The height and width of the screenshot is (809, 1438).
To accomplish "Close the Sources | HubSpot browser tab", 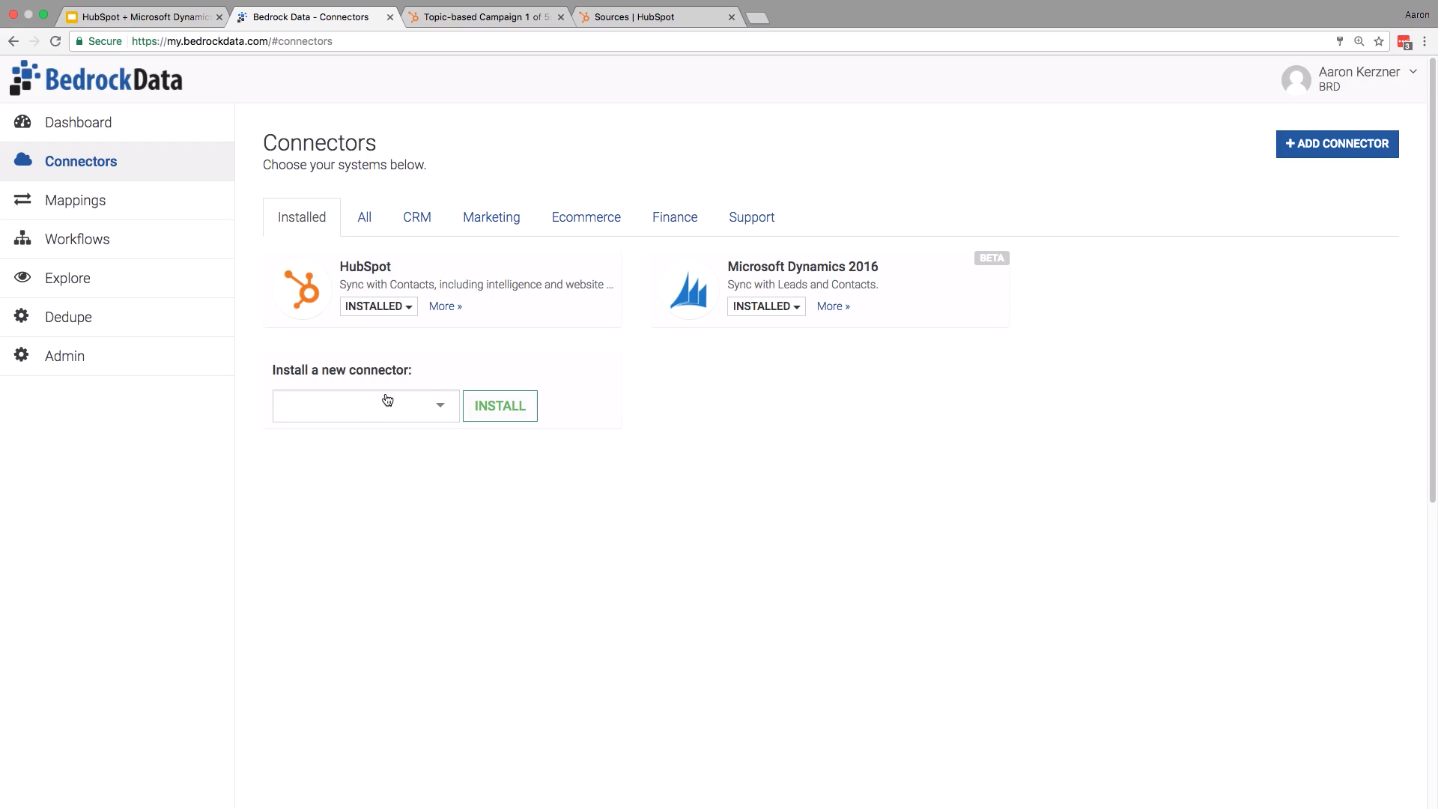I will [732, 17].
